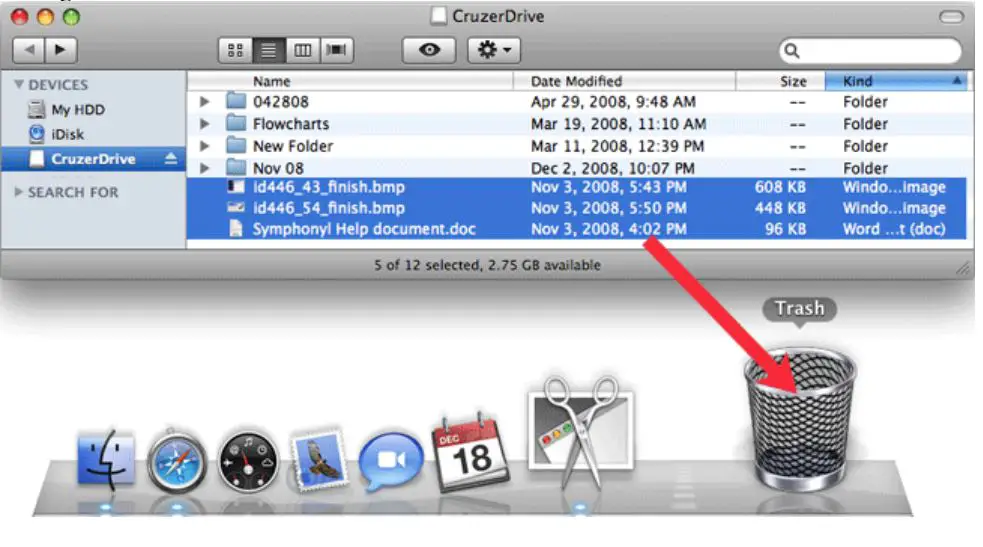Open the Trash in the Dock
983x547 pixels.
tap(800, 420)
